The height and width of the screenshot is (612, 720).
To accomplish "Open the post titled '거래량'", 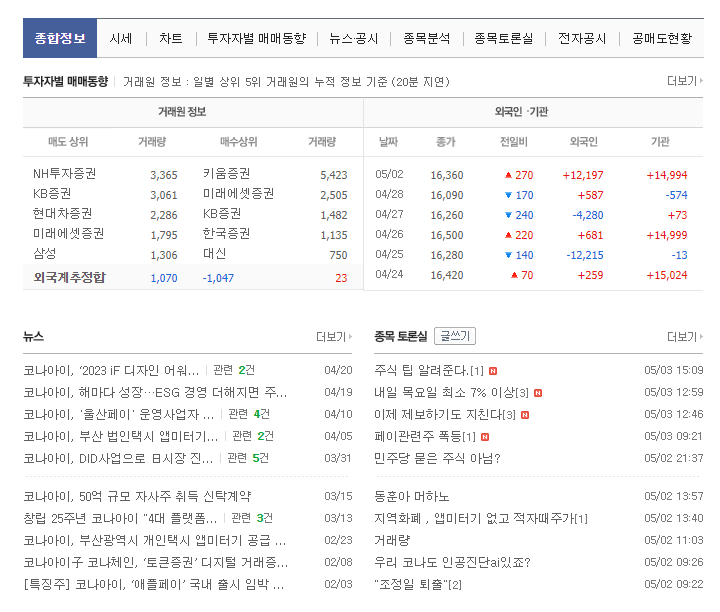I will (392, 540).
